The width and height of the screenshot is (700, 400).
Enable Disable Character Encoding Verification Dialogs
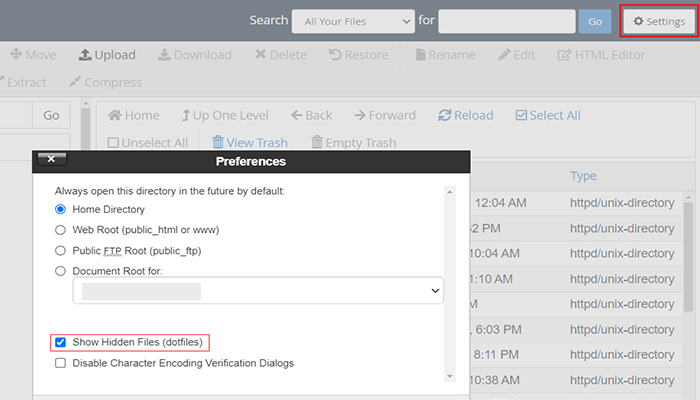pyautogui.click(x=60, y=363)
